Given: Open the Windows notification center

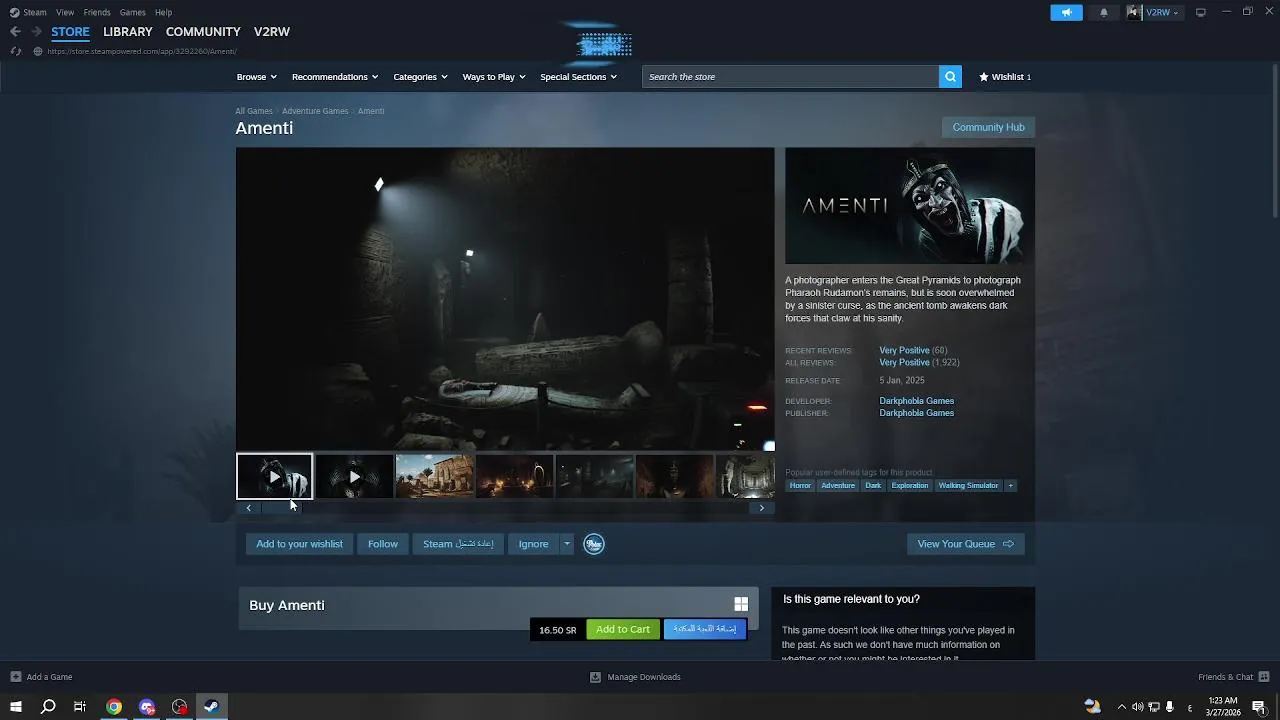Looking at the screenshot, I should coord(1259,707).
